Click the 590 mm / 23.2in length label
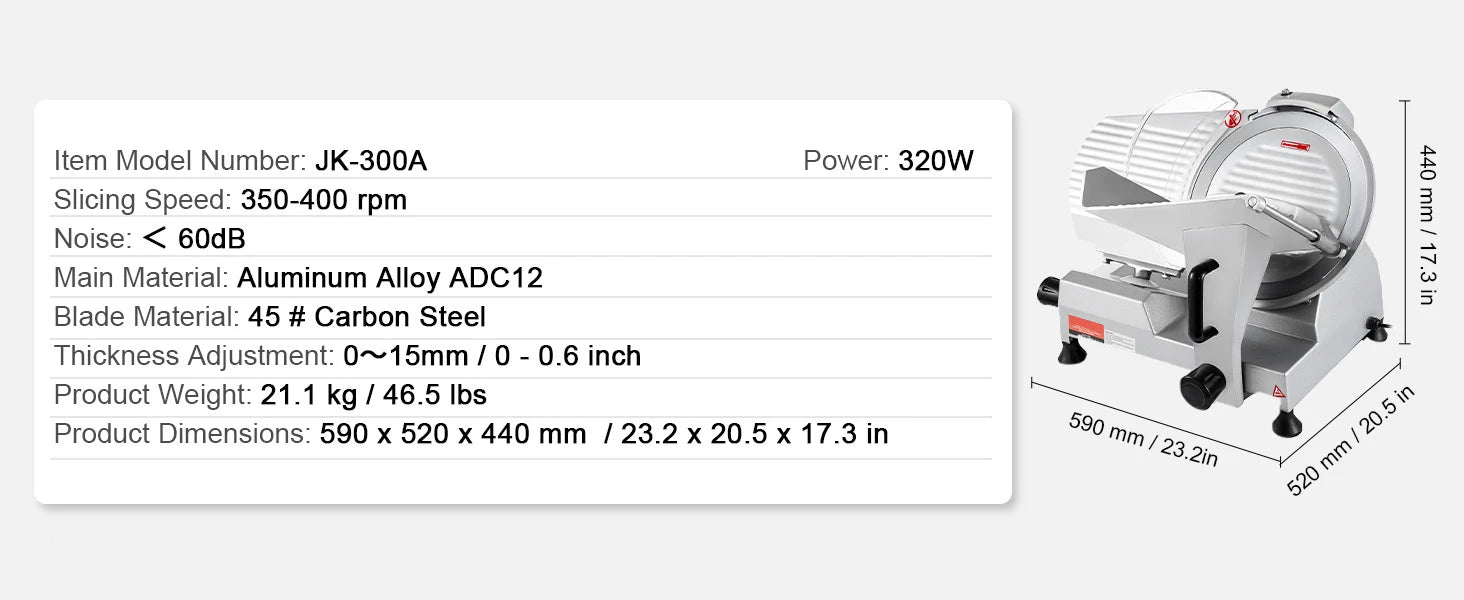 [1143, 439]
